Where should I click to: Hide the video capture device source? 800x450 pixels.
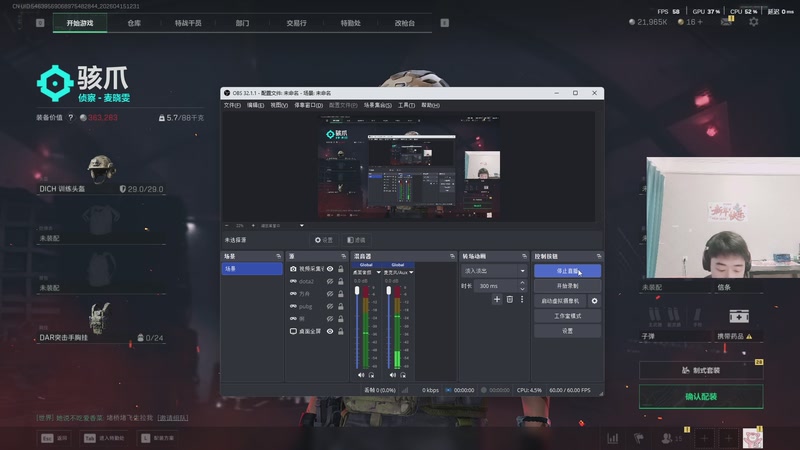(x=330, y=268)
